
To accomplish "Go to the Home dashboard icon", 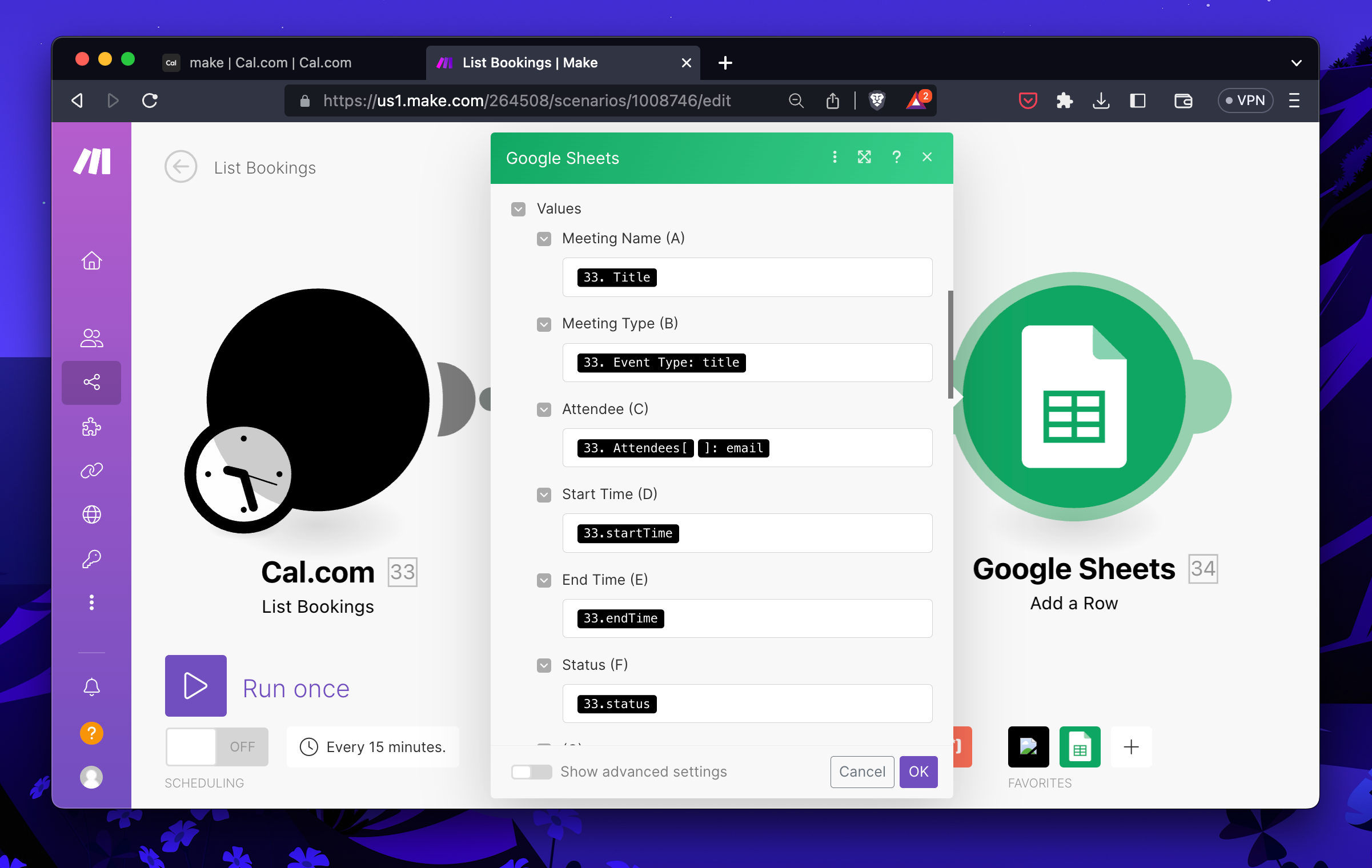I will (x=91, y=260).
